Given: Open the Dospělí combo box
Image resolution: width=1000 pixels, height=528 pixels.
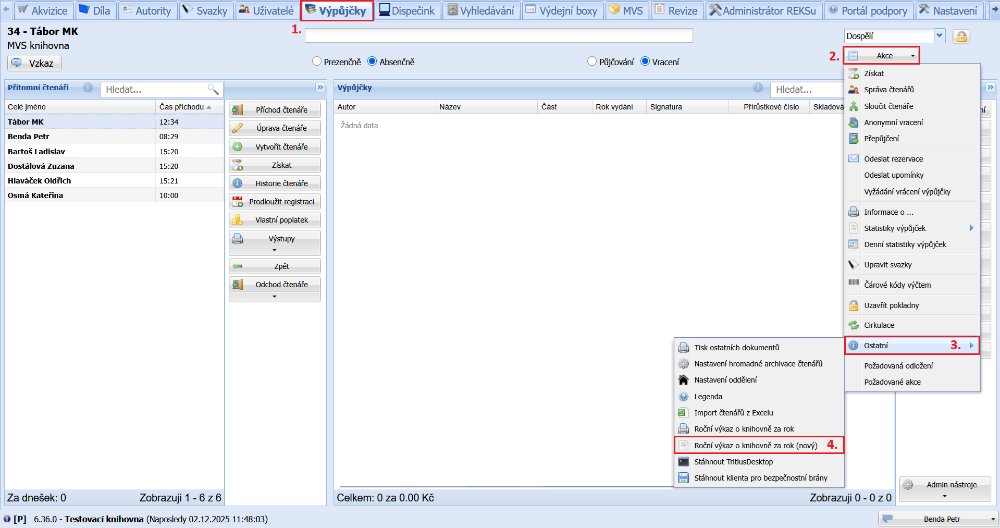Looking at the screenshot, I should 893,36.
